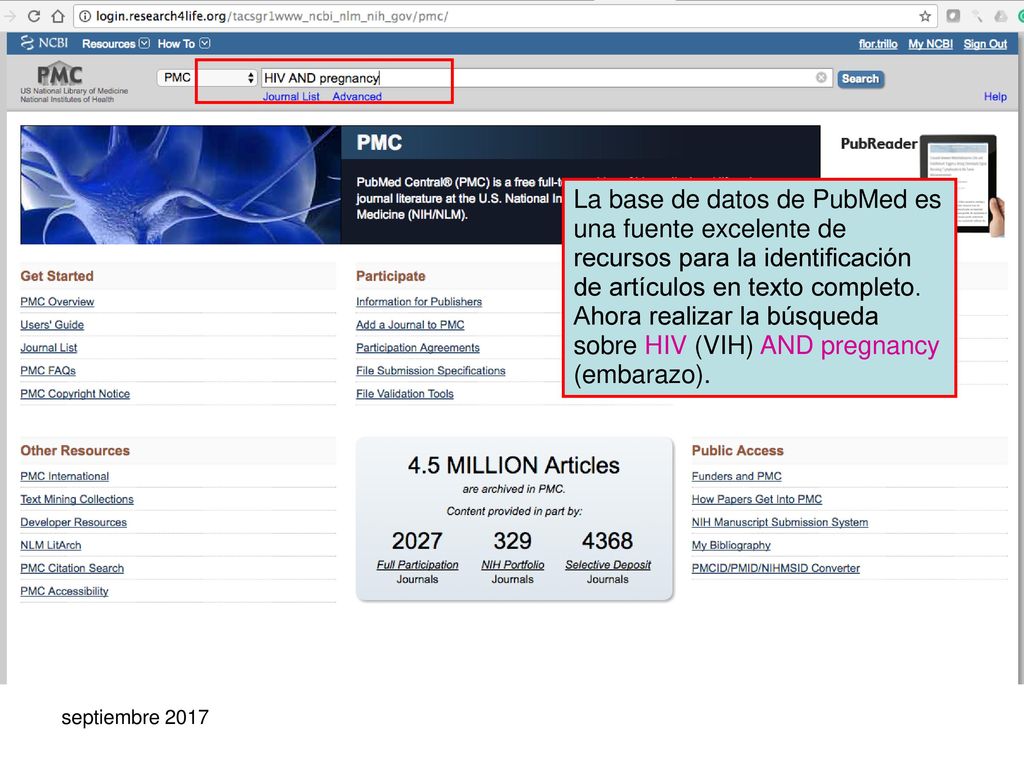
Task: Click the Get Started section heading
Action: pos(57,276)
